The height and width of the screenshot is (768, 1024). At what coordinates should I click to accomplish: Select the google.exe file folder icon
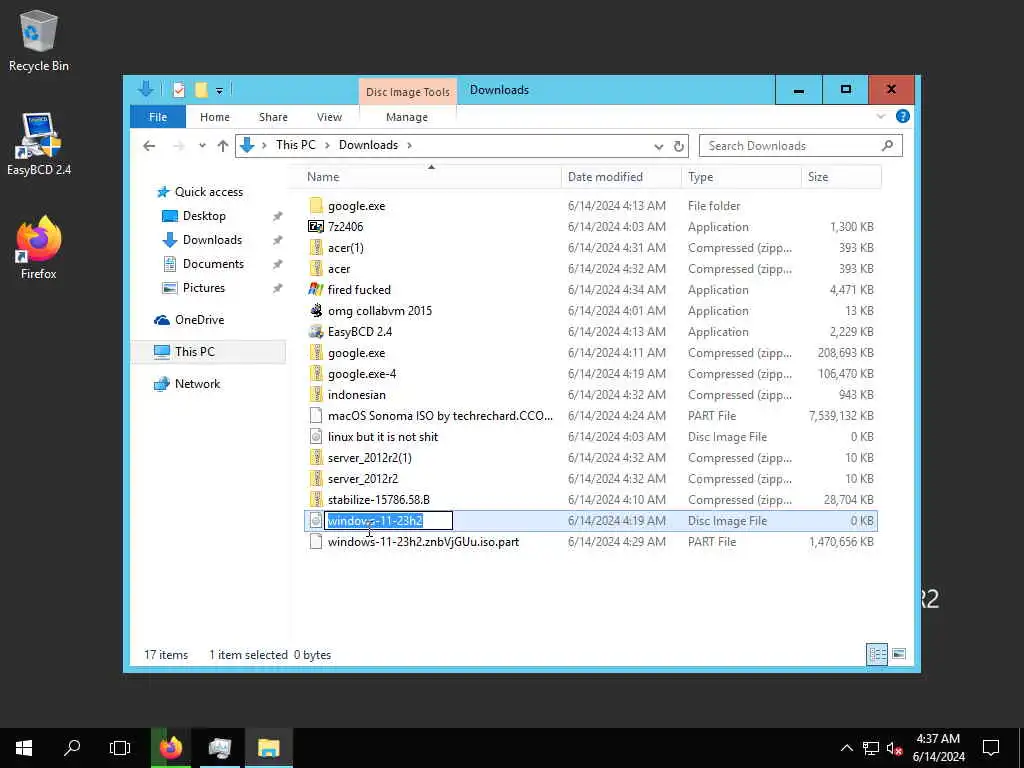click(x=316, y=206)
